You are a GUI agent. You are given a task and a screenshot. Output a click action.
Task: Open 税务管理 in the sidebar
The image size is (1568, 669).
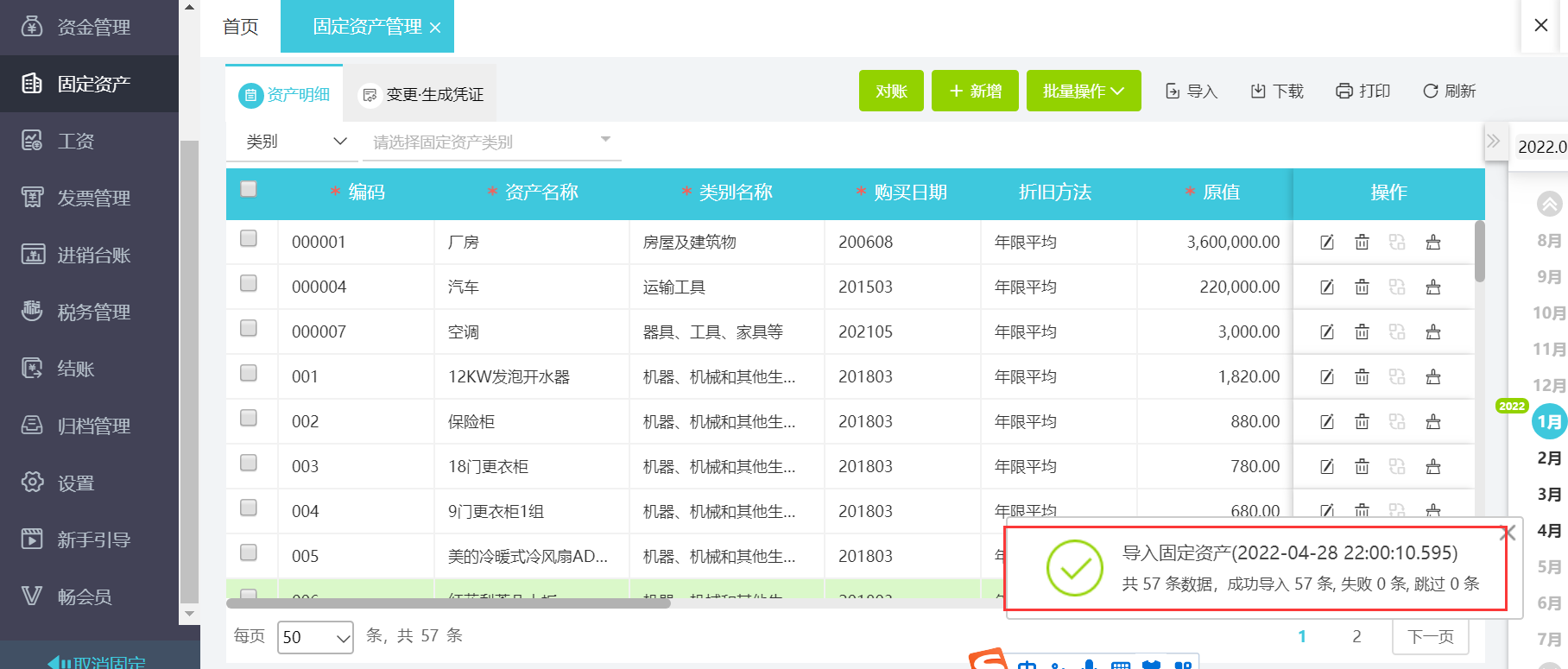92,312
